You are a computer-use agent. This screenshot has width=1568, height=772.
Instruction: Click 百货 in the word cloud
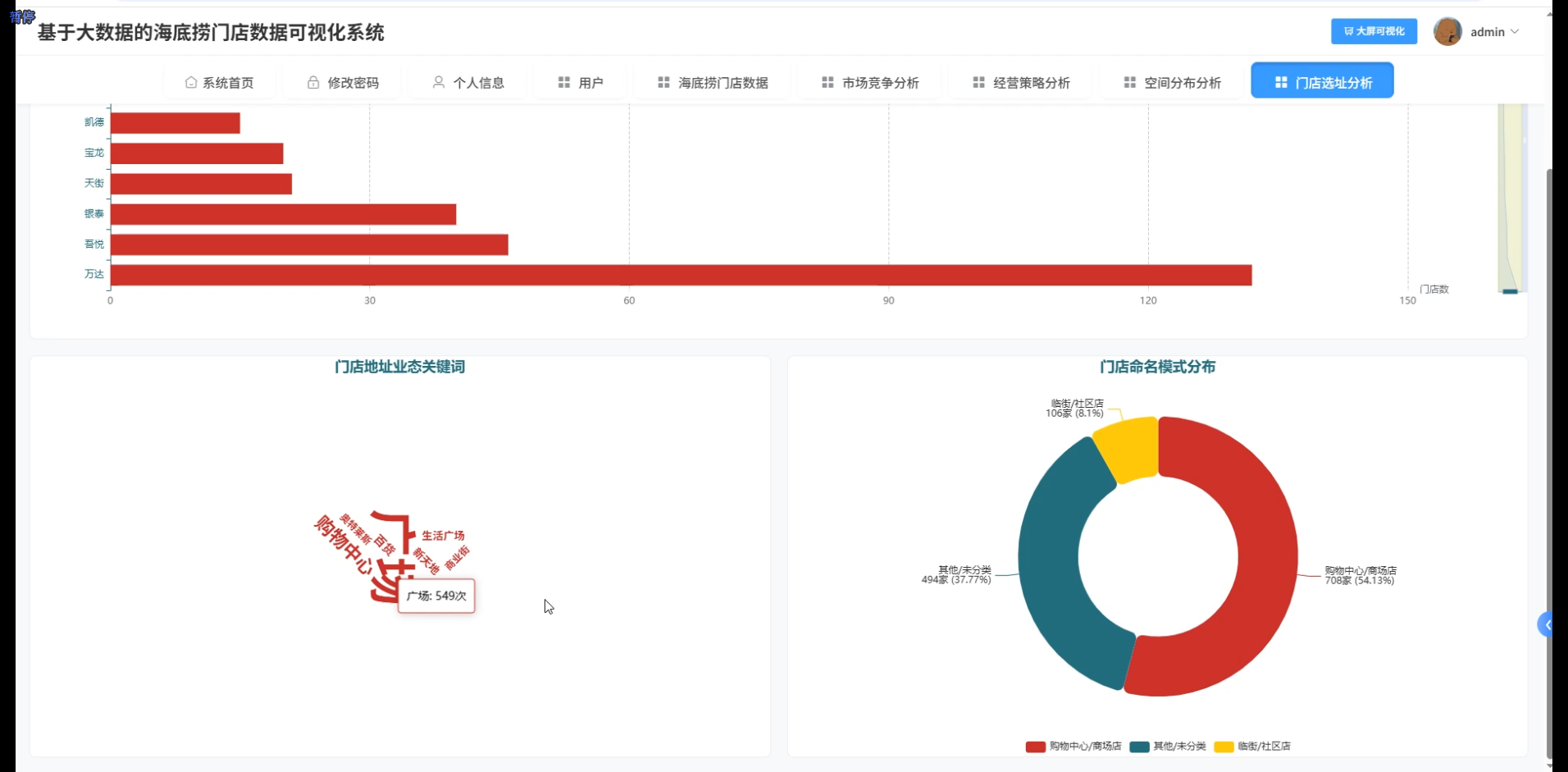[x=385, y=545]
